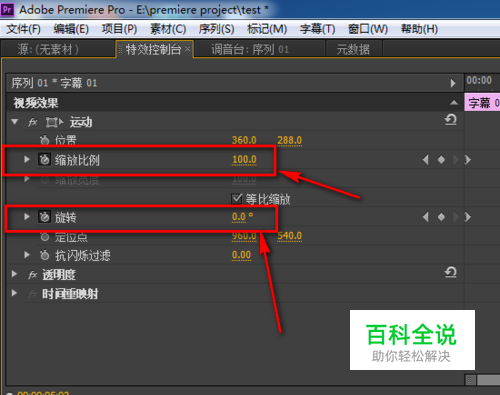Expand the Scale (缩放比例) property
The image size is (500, 395).
27,160
